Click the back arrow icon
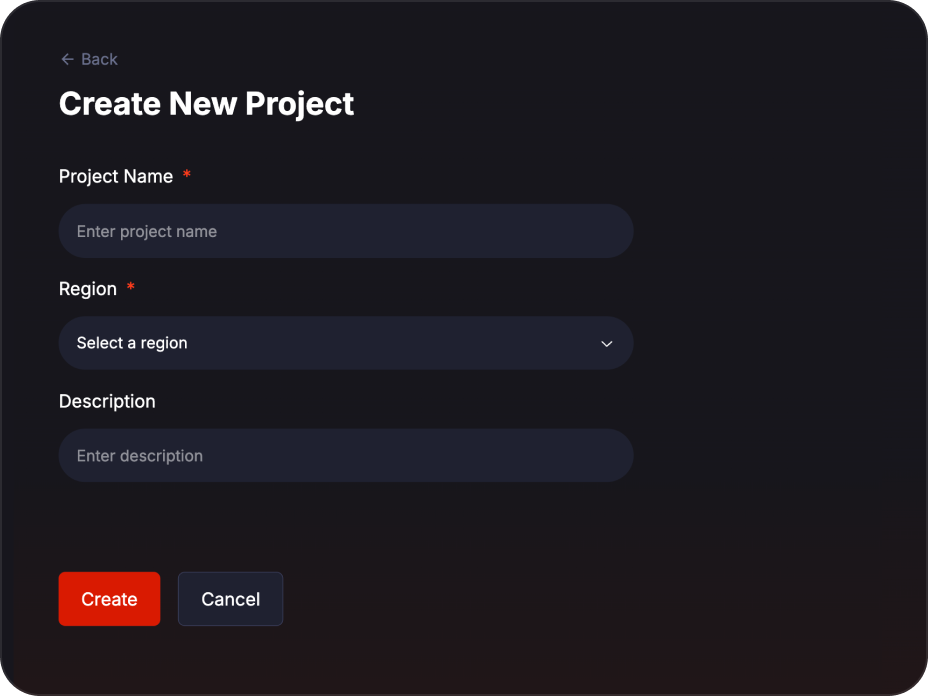The image size is (928, 696). click(x=67, y=59)
